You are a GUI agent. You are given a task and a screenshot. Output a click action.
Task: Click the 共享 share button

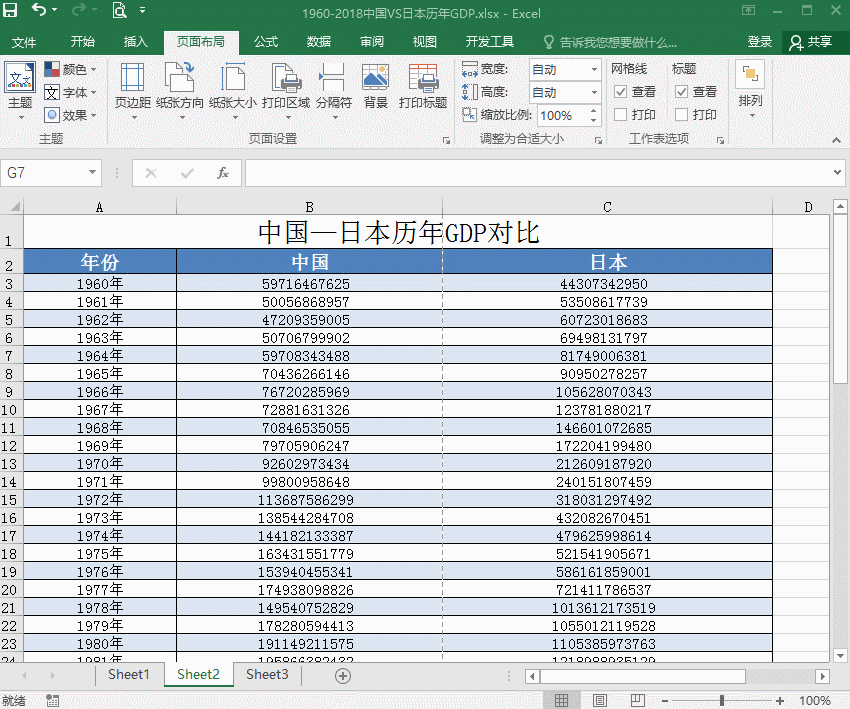pyautogui.click(x=812, y=42)
